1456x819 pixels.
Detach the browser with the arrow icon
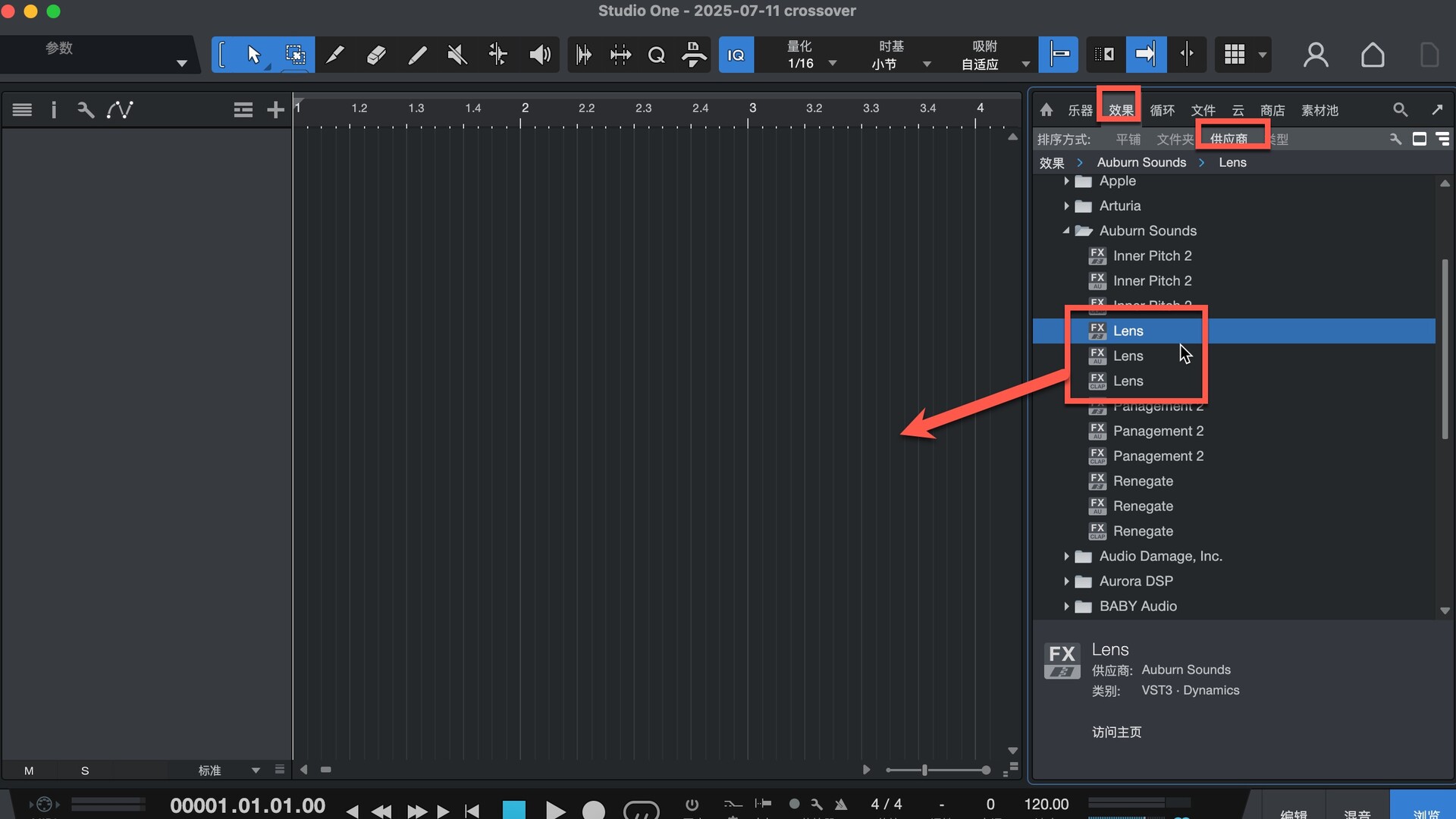[1437, 110]
